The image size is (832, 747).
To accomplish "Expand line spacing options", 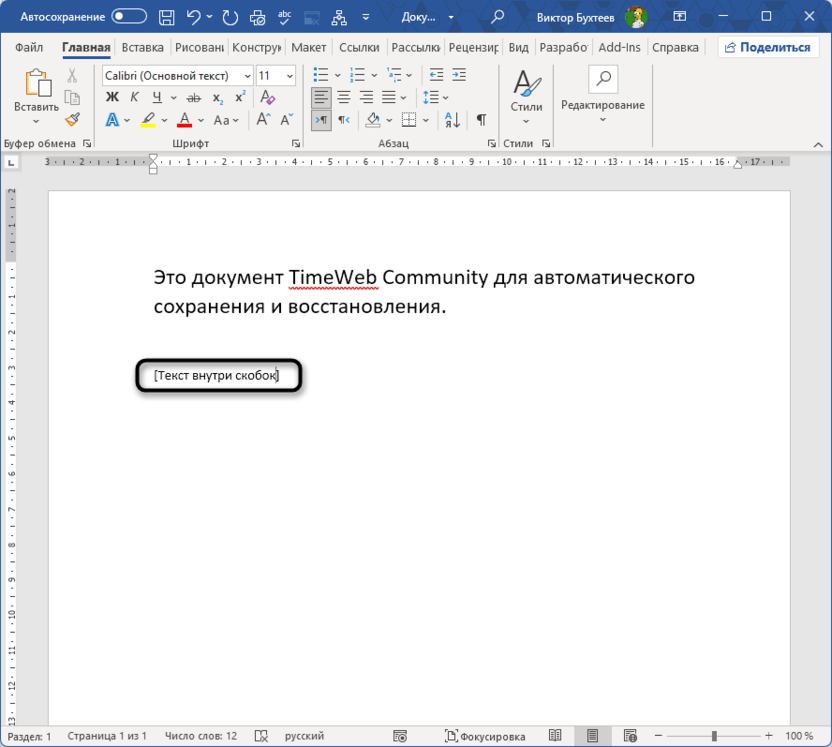I will click(x=445, y=98).
